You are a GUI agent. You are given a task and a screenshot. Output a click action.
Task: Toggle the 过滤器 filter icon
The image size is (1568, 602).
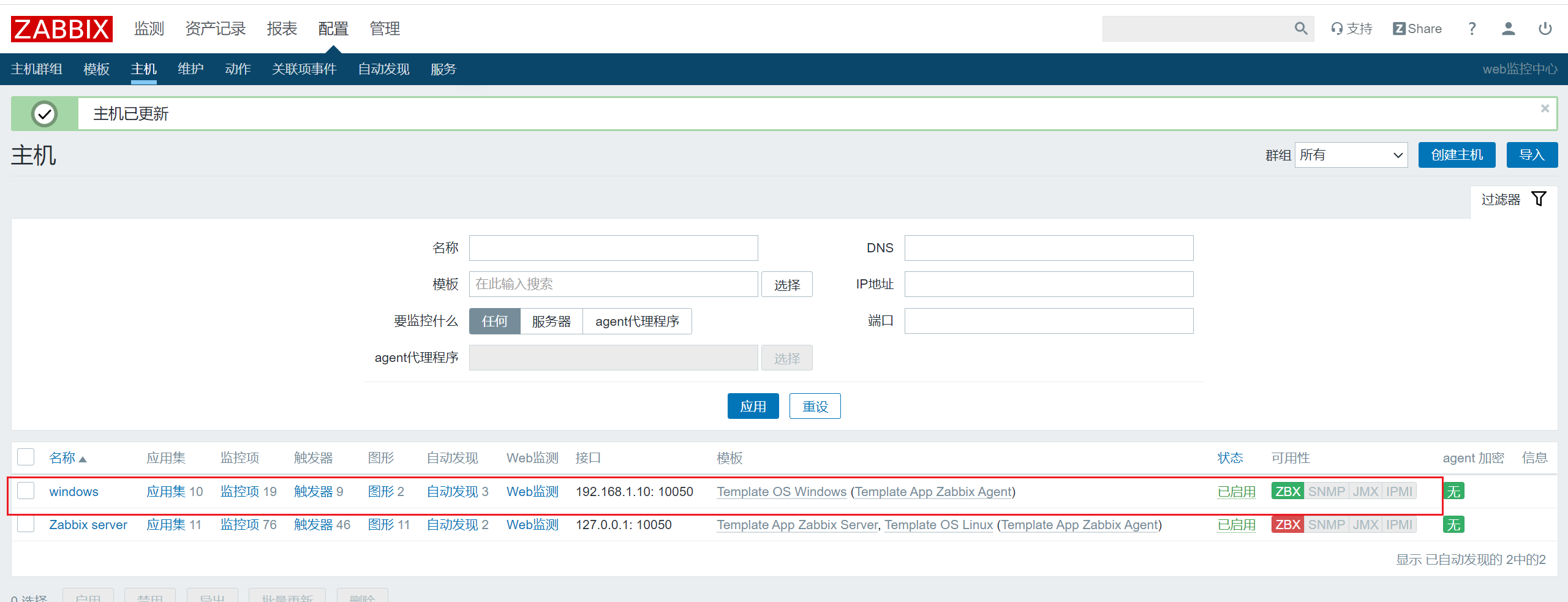[x=1539, y=199]
